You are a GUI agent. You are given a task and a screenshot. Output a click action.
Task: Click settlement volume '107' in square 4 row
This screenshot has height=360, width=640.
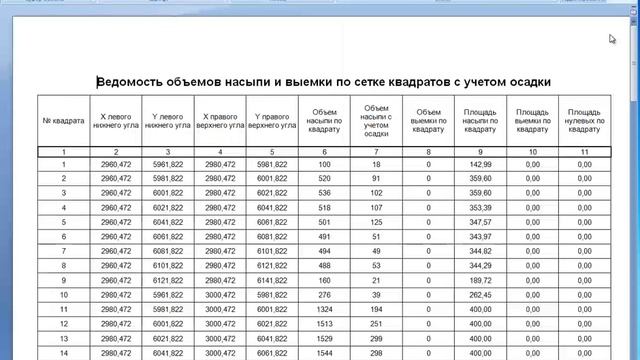point(376,208)
